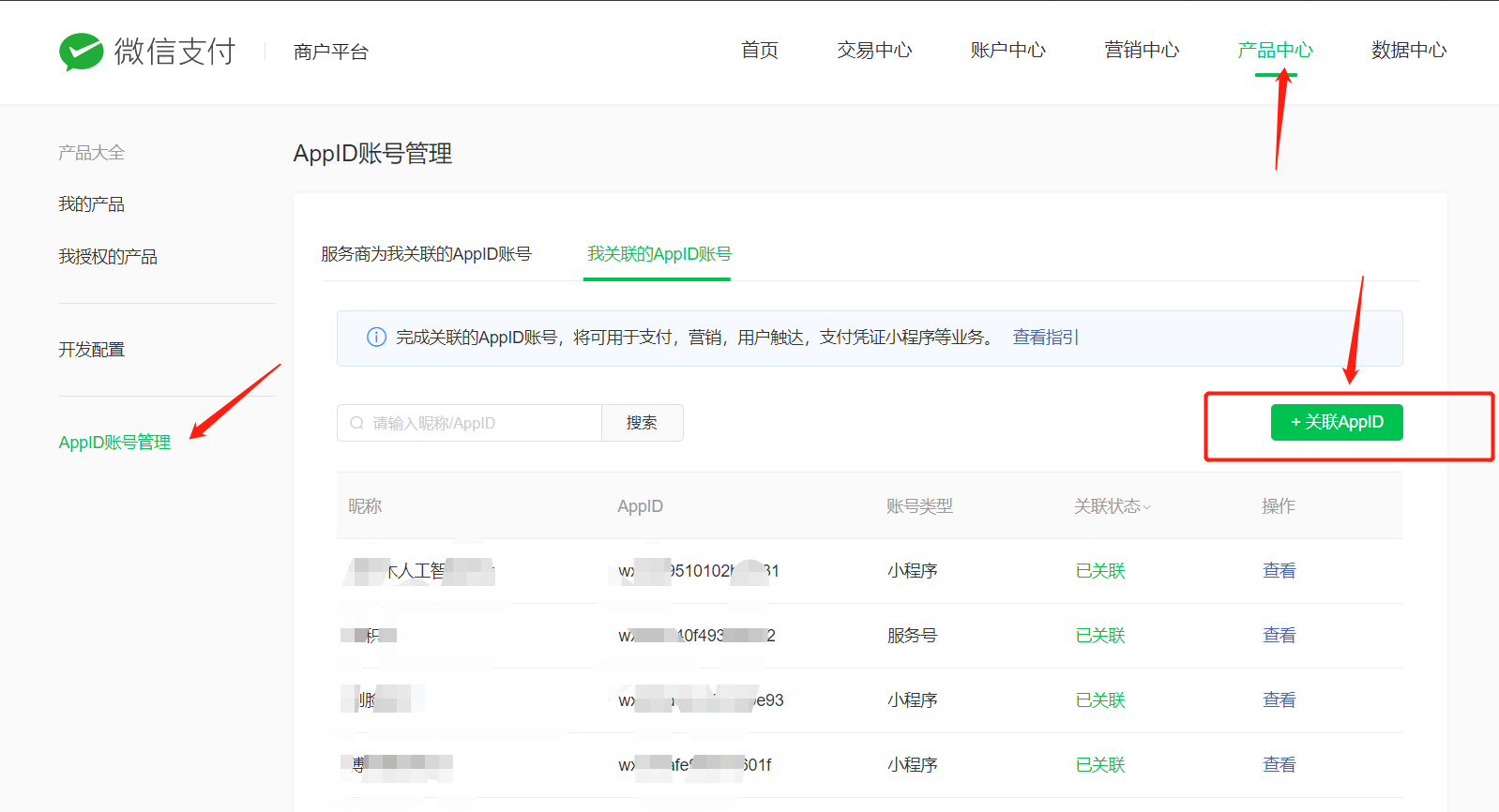The width and height of the screenshot is (1499, 812).
Task: Open the 首页 navigation menu
Action: (759, 51)
